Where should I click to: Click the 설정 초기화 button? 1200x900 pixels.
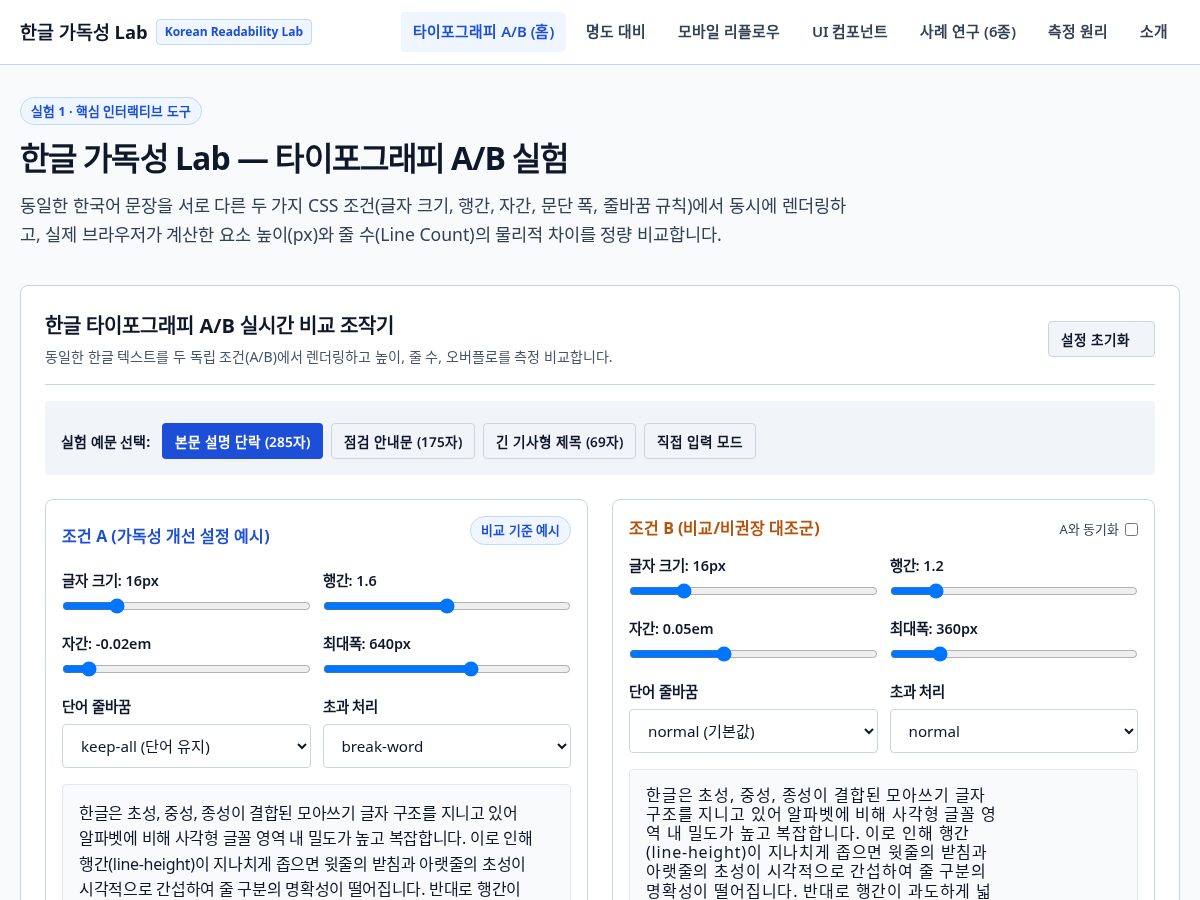pyautogui.click(x=1101, y=339)
